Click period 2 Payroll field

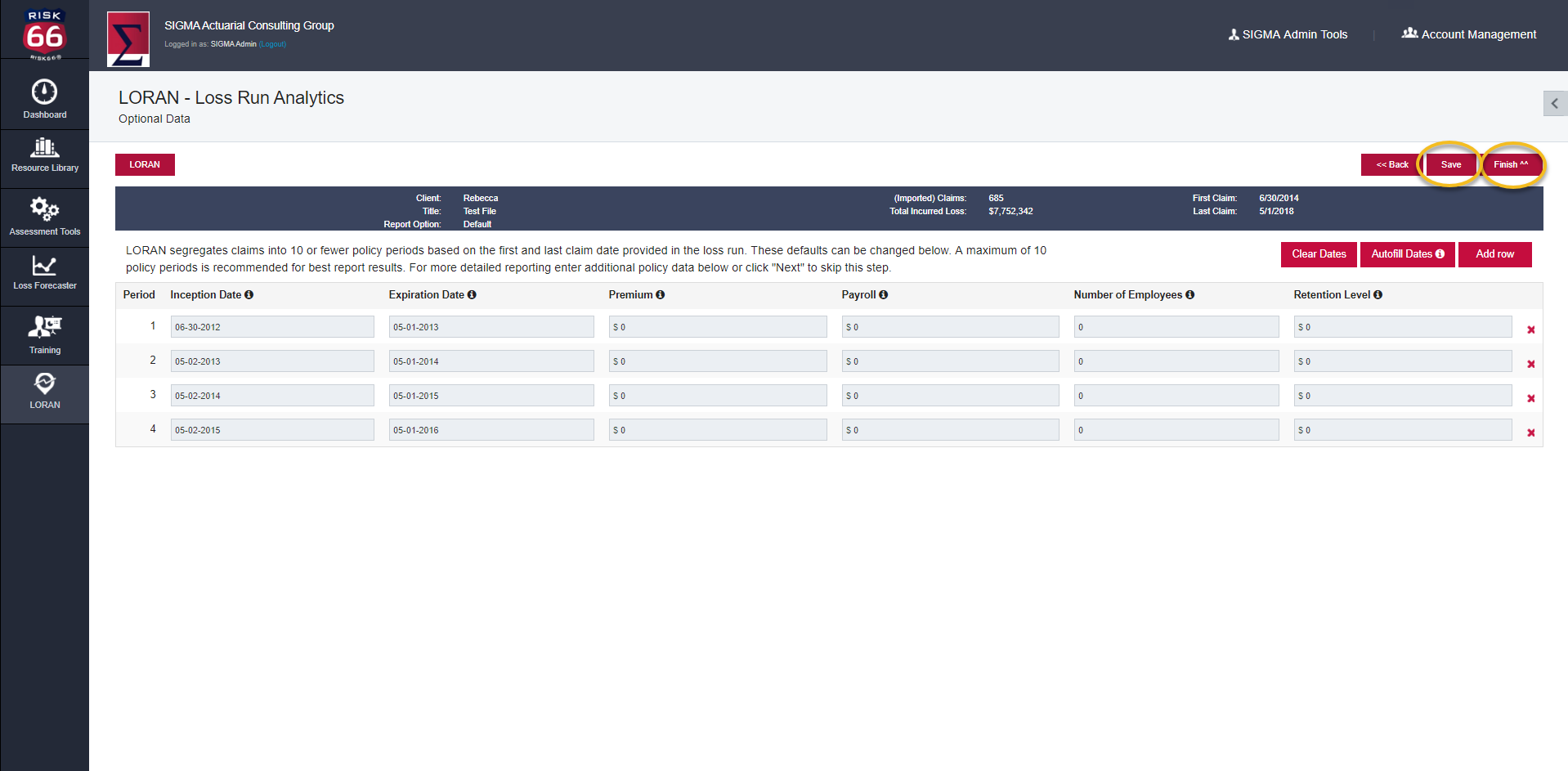951,361
